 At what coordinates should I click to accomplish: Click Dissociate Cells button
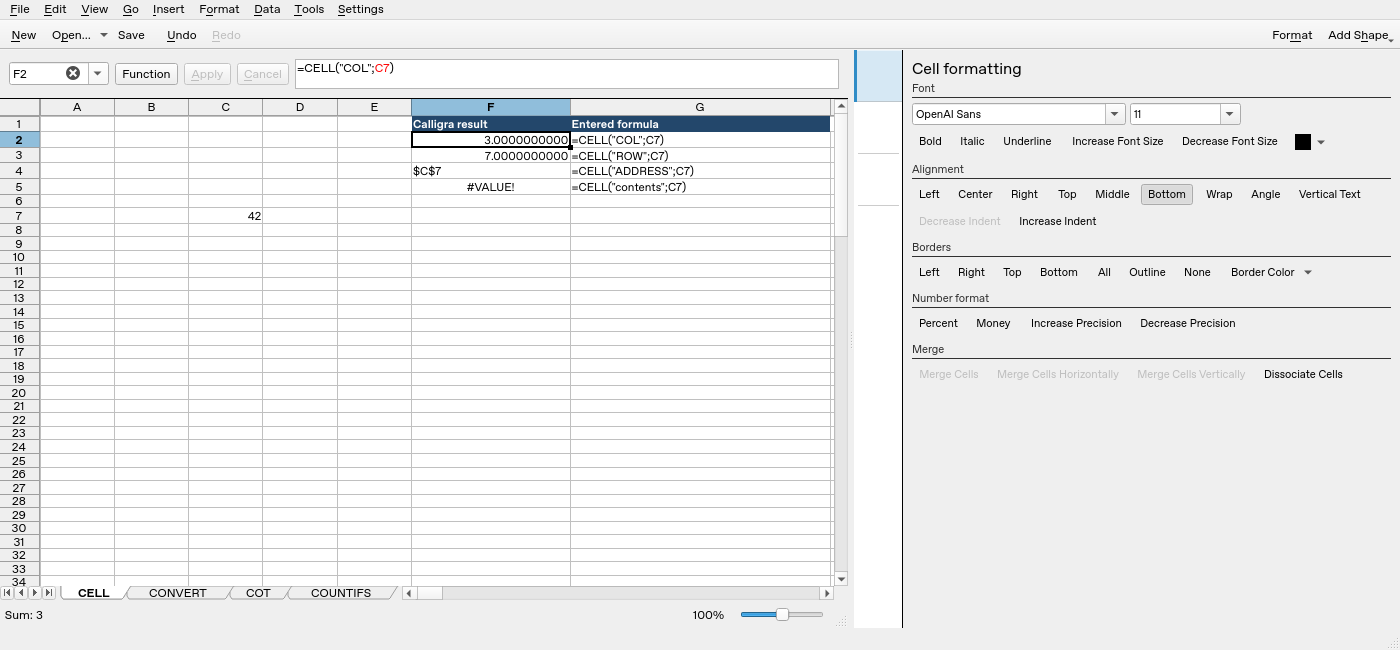[1303, 374]
